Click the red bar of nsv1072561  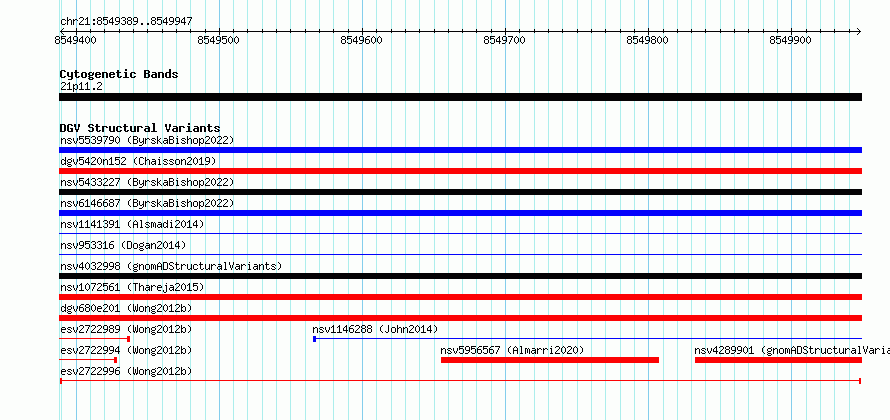(x=460, y=297)
